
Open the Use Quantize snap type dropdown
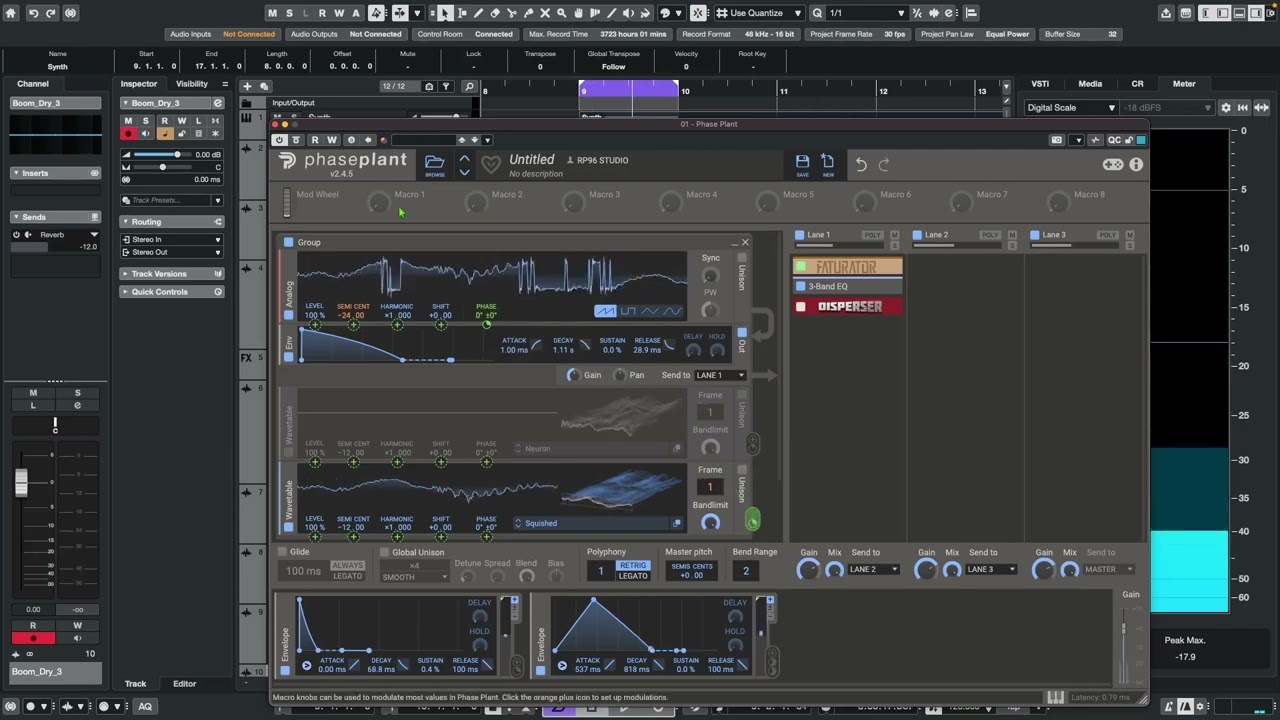[762, 13]
